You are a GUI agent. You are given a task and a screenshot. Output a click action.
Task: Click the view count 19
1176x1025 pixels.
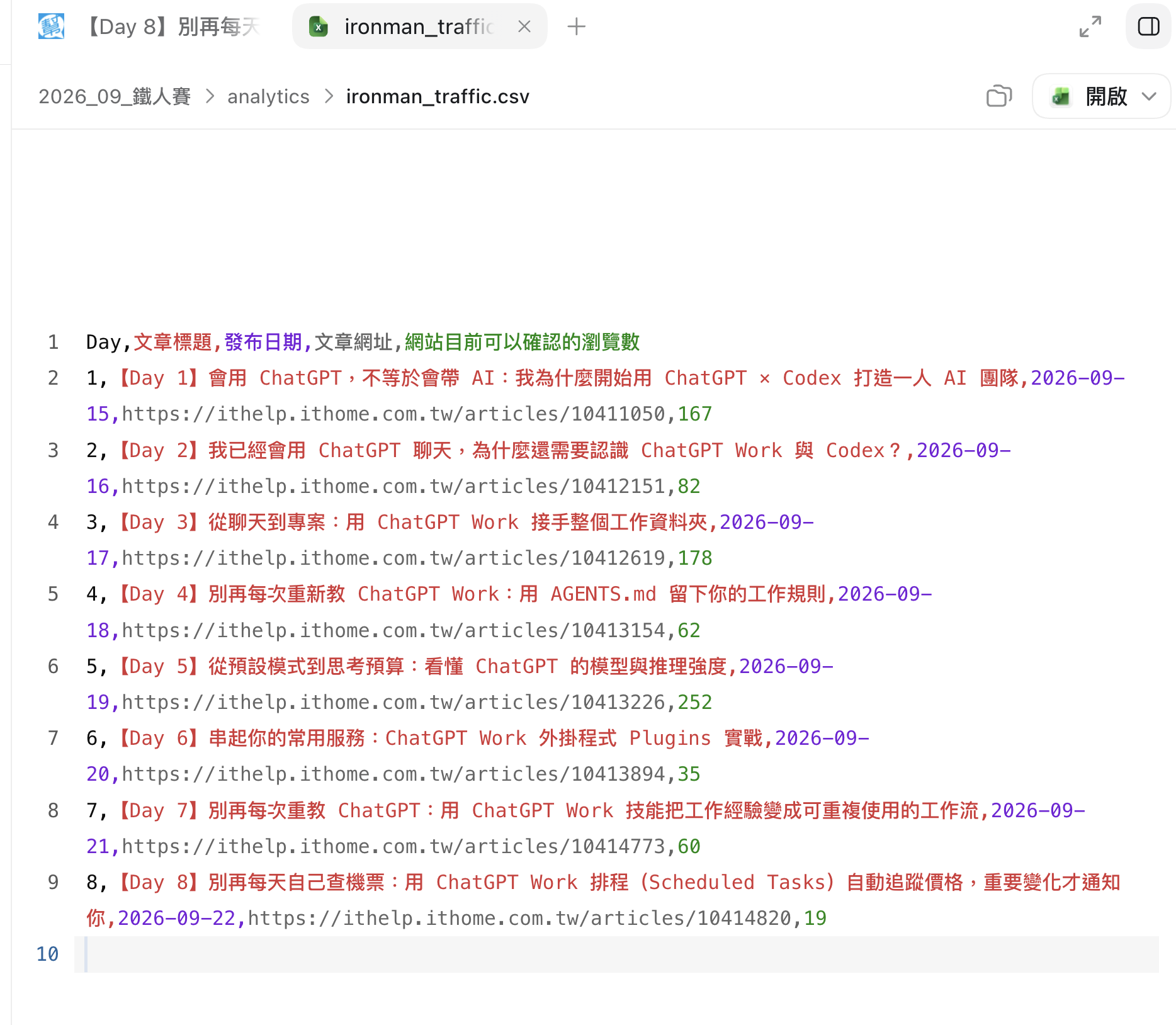coord(815,918)
